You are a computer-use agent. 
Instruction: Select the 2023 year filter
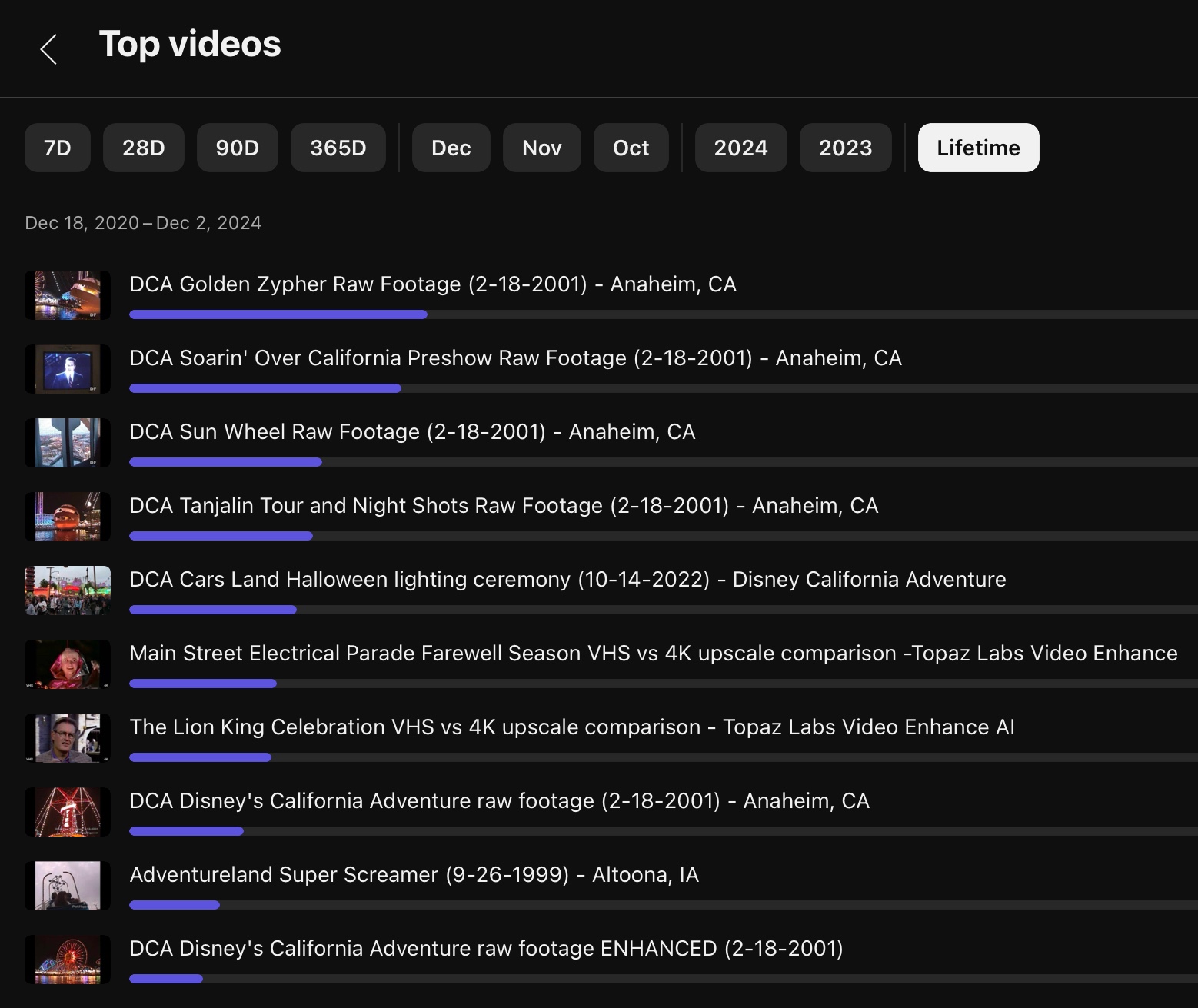tap(846, 148)
